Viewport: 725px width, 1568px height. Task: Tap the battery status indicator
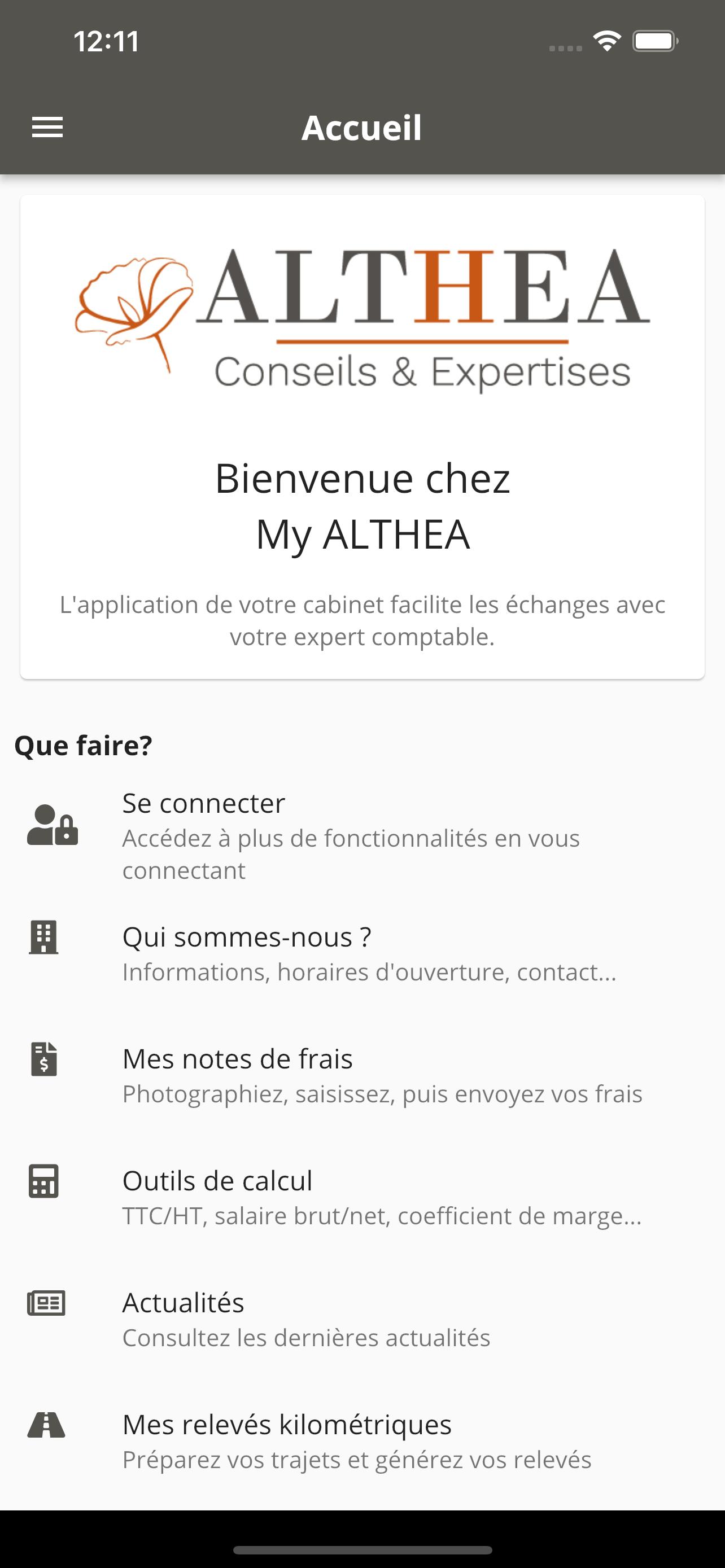(655, 41)
